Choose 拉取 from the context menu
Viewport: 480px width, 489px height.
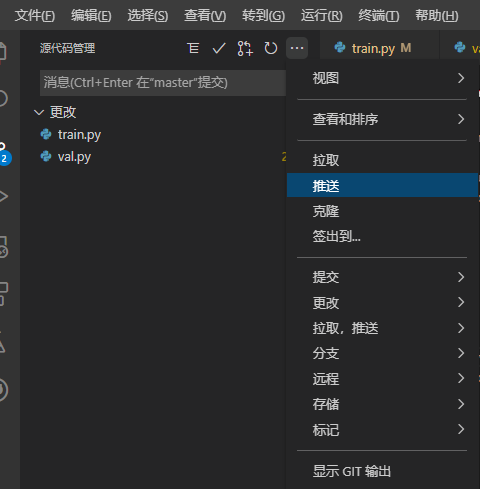click(x=382, y=160)
